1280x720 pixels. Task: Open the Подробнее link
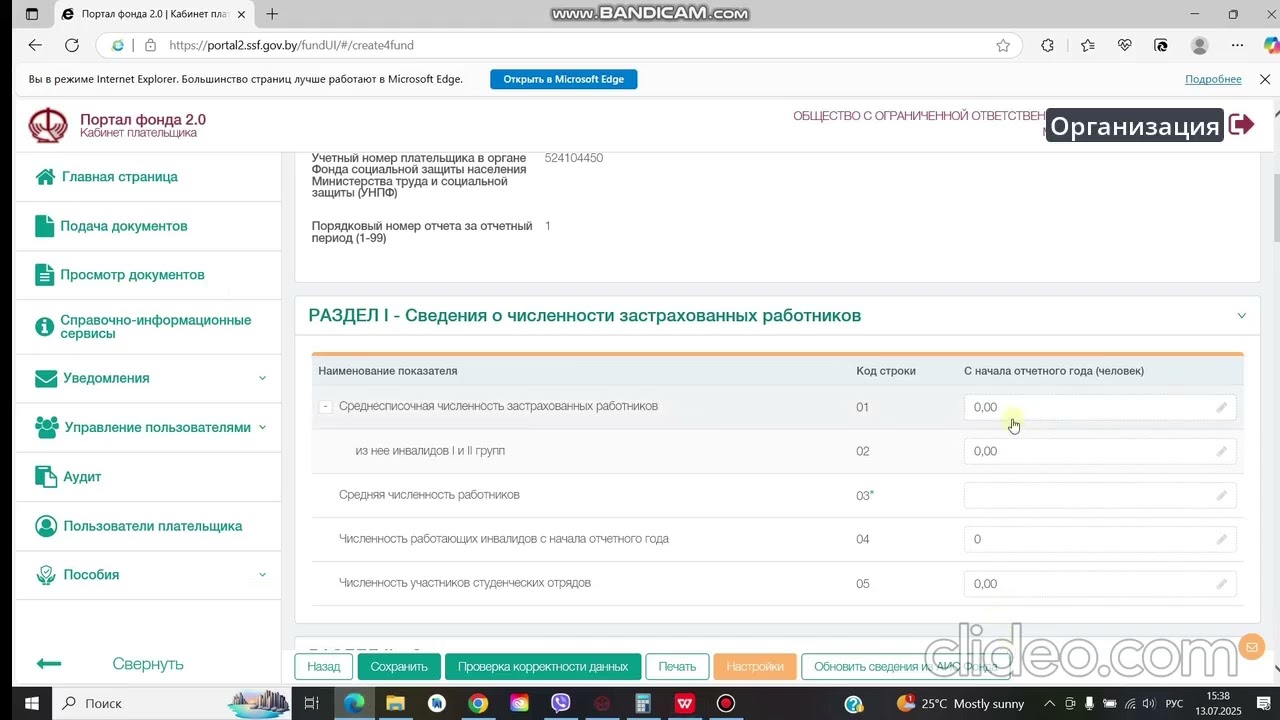(1213, 79)
